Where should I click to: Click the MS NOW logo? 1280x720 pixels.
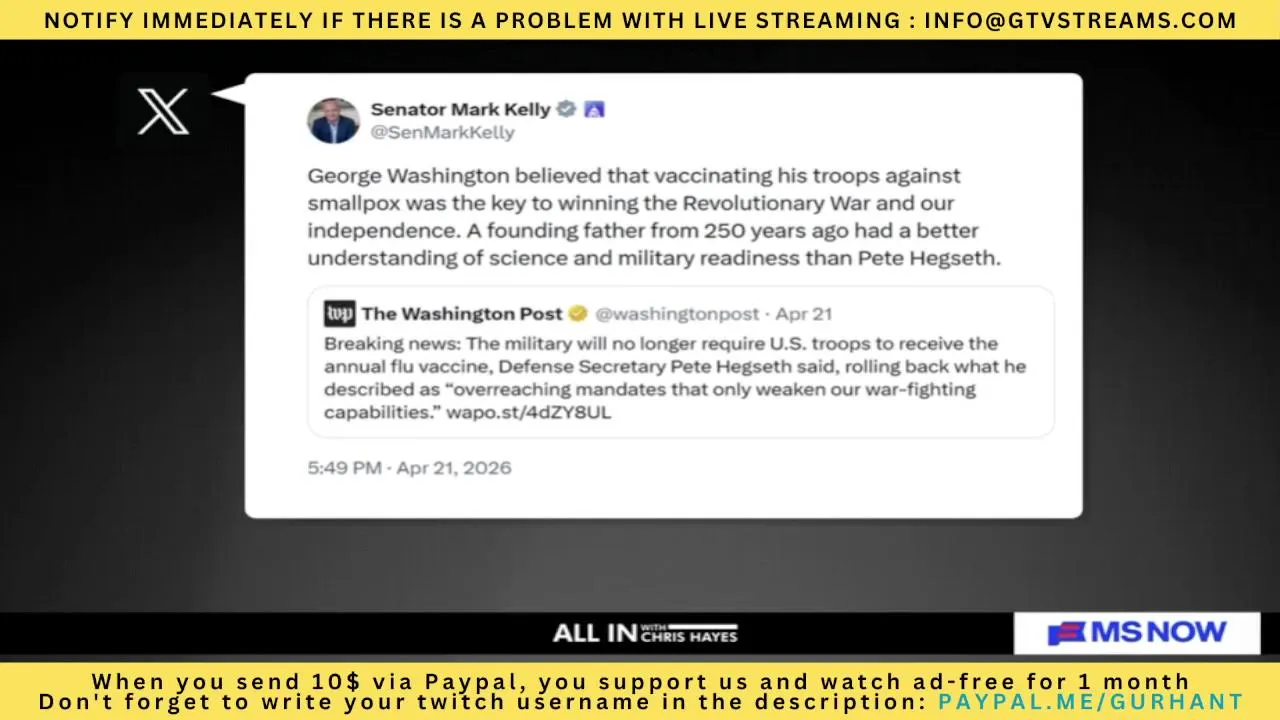click(1137, 633)
